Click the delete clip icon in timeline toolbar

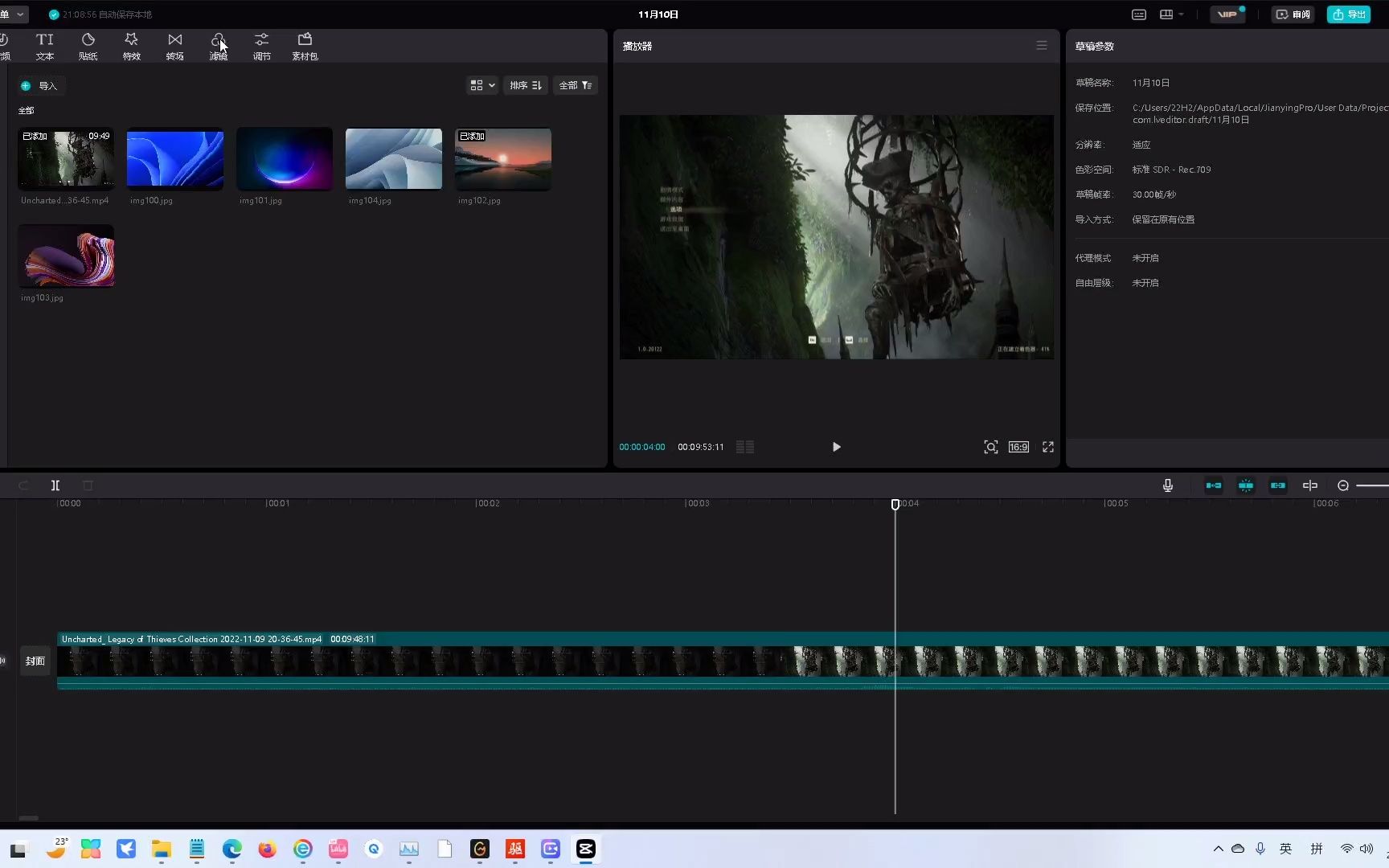(88, 485)
